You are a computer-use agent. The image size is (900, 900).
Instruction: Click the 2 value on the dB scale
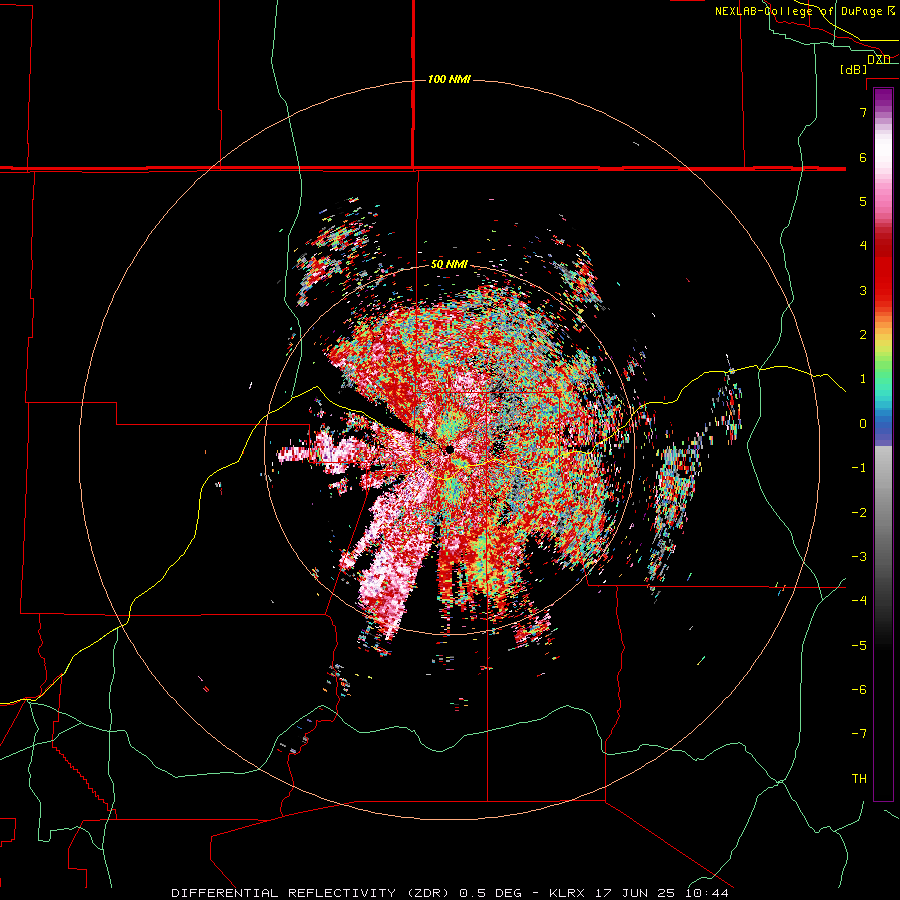coord(863,335)
